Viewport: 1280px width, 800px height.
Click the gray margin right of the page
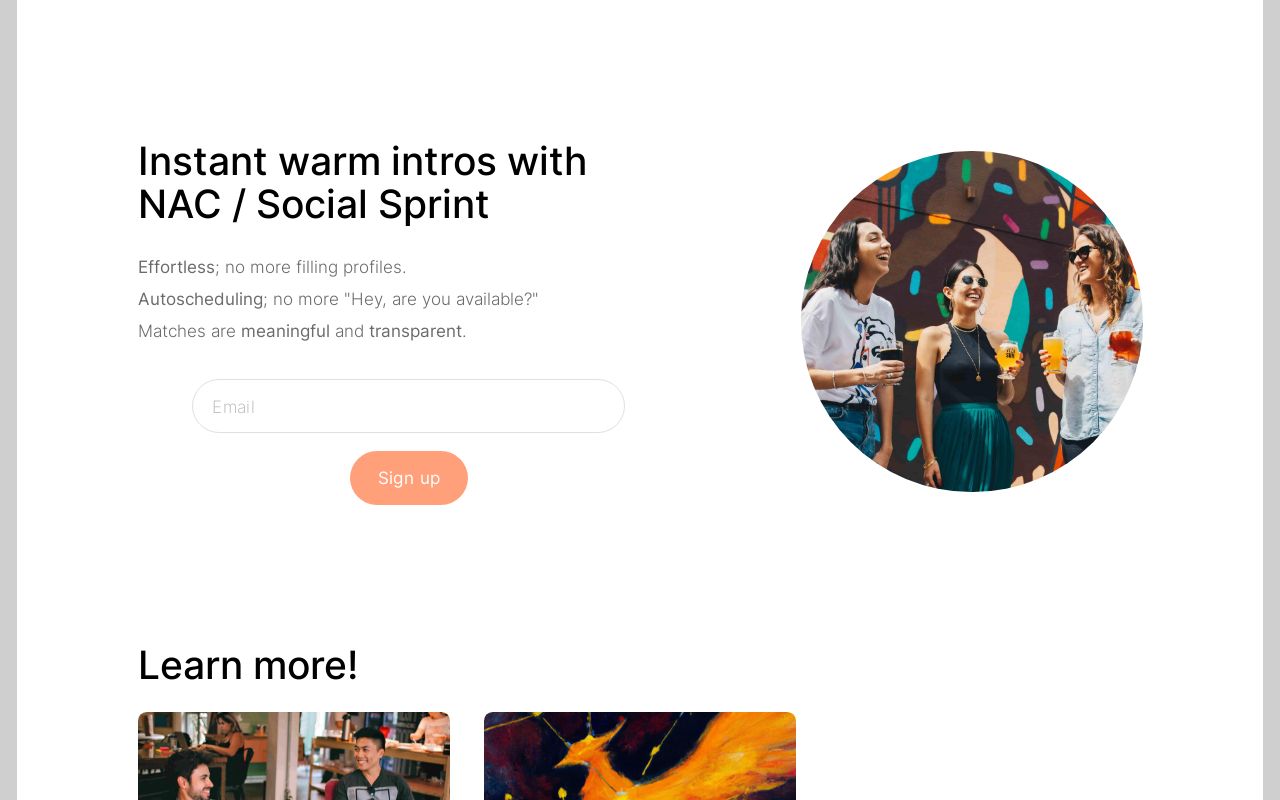[1271, 400]
